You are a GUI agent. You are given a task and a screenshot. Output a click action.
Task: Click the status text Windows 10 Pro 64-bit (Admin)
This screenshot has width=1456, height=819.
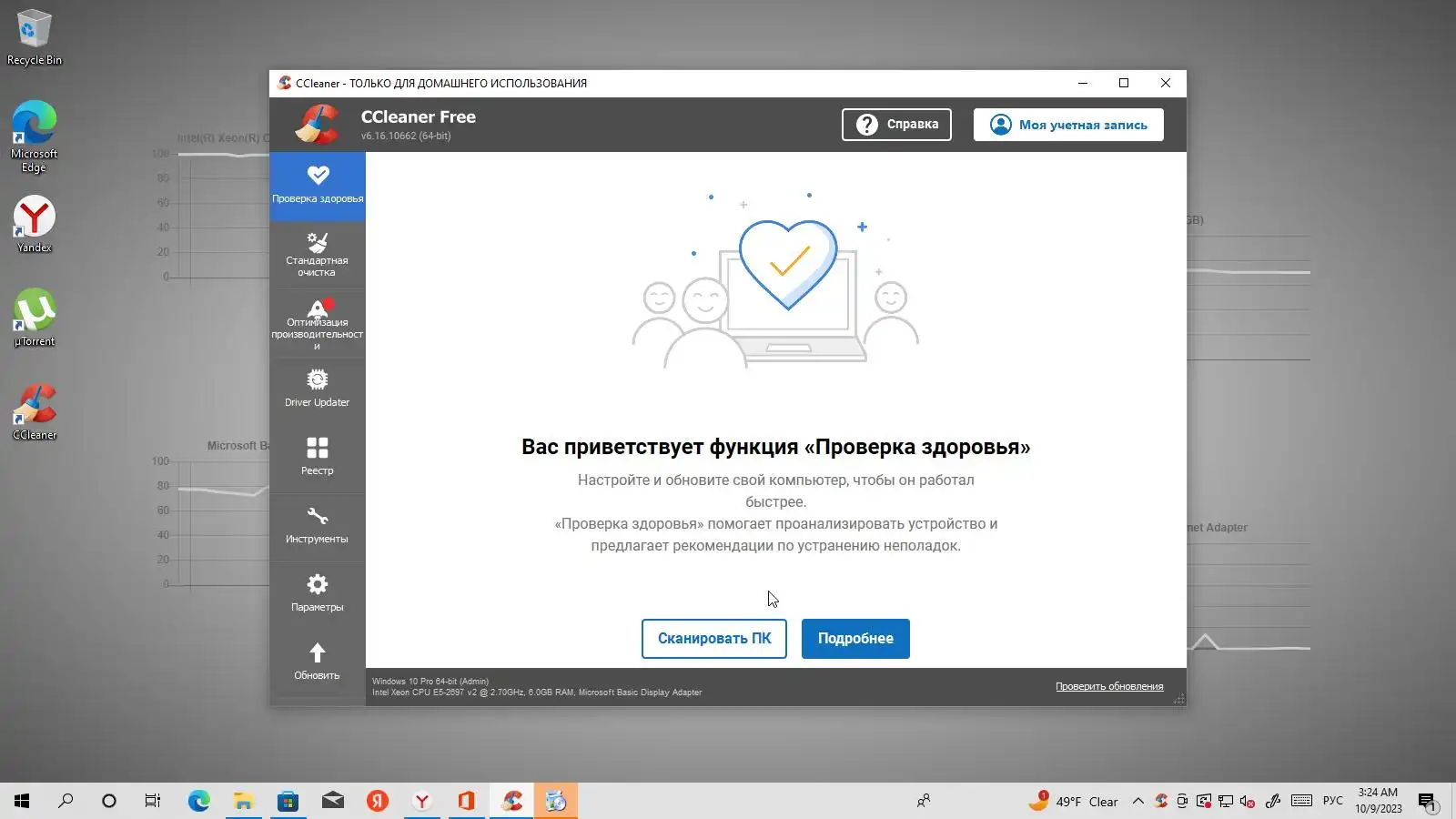coord(430,682)
